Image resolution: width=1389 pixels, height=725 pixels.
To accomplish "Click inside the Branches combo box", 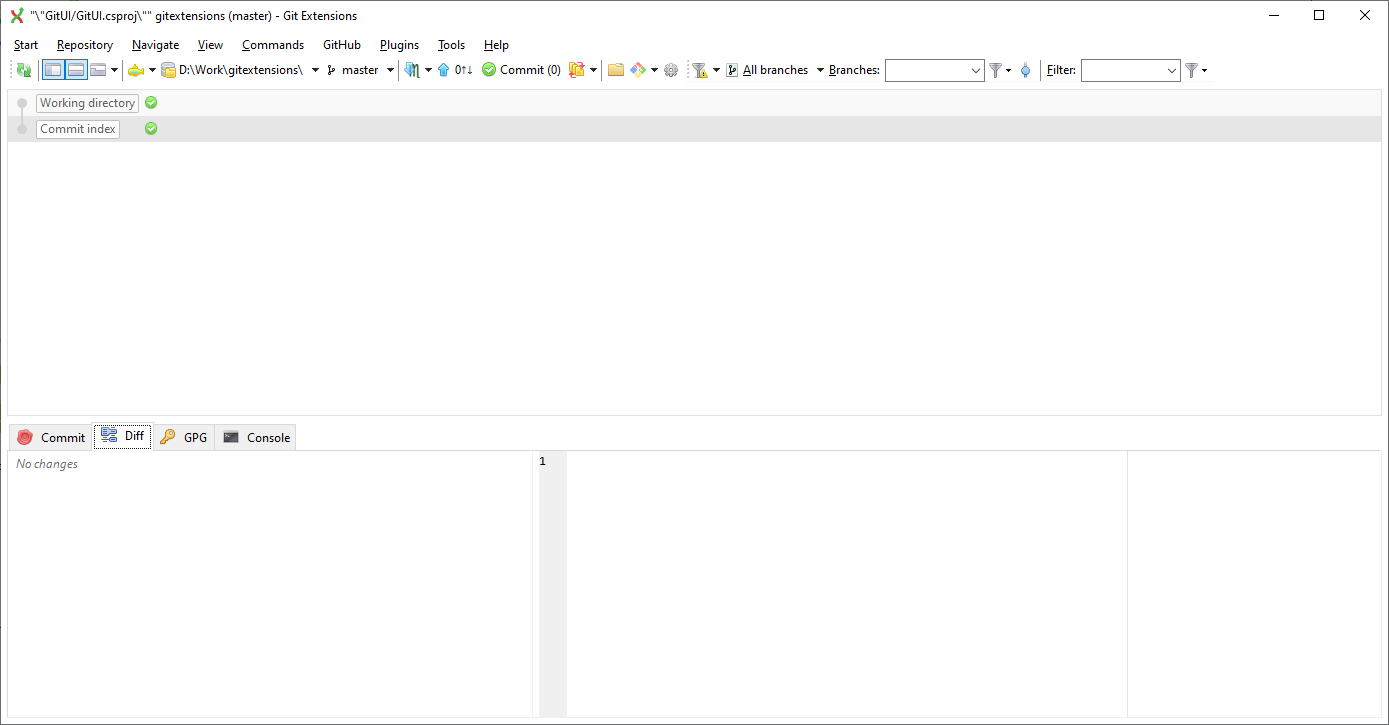I will 930,70.
